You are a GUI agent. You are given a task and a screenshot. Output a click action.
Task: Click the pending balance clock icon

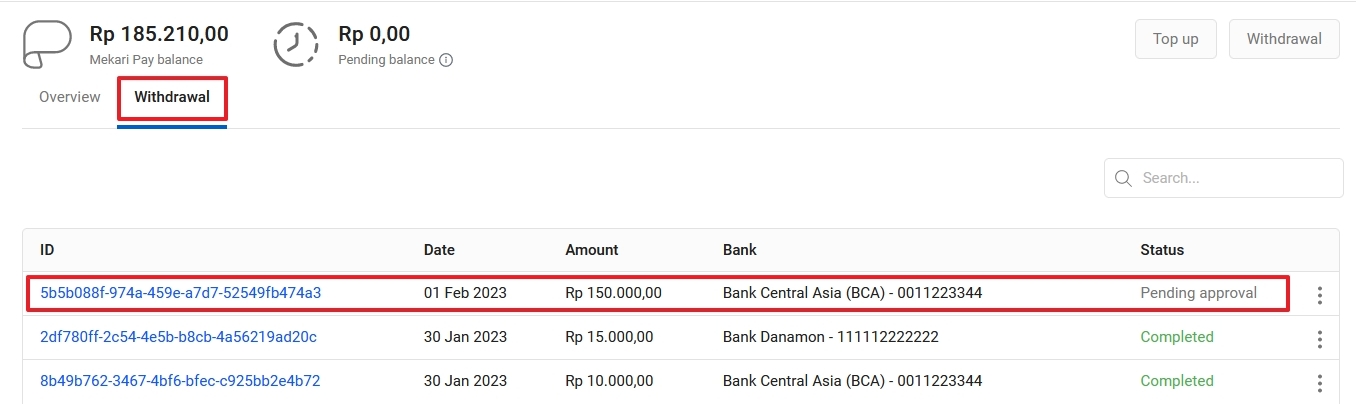pyautogui.click(x=296, y=44)
